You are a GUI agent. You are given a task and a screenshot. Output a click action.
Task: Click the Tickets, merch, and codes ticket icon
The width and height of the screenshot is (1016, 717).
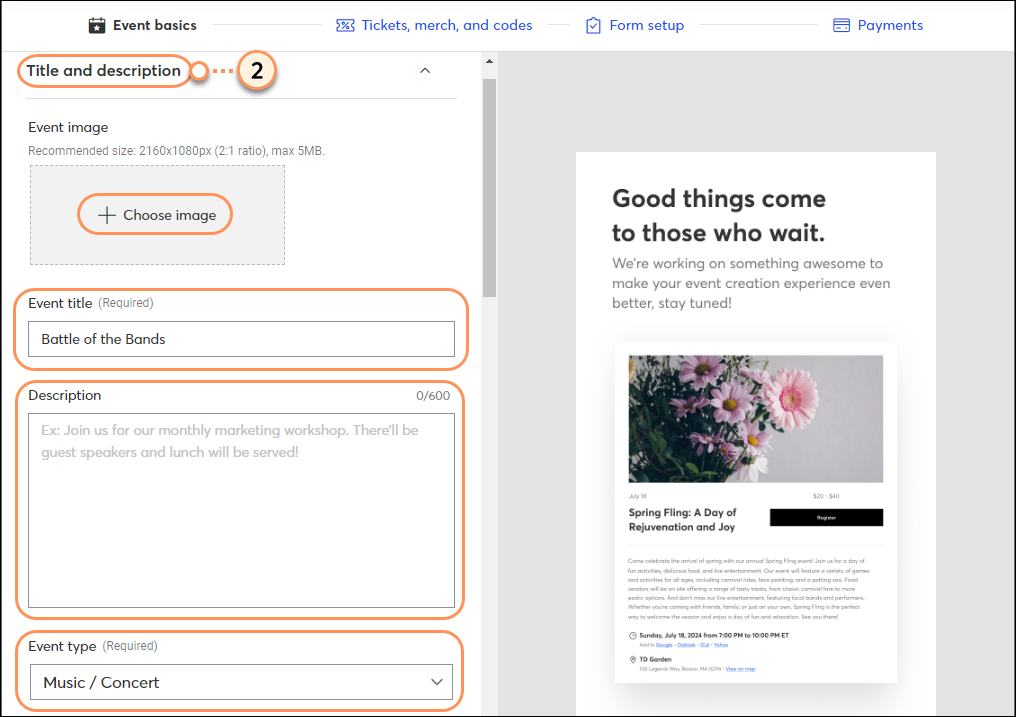345,25
